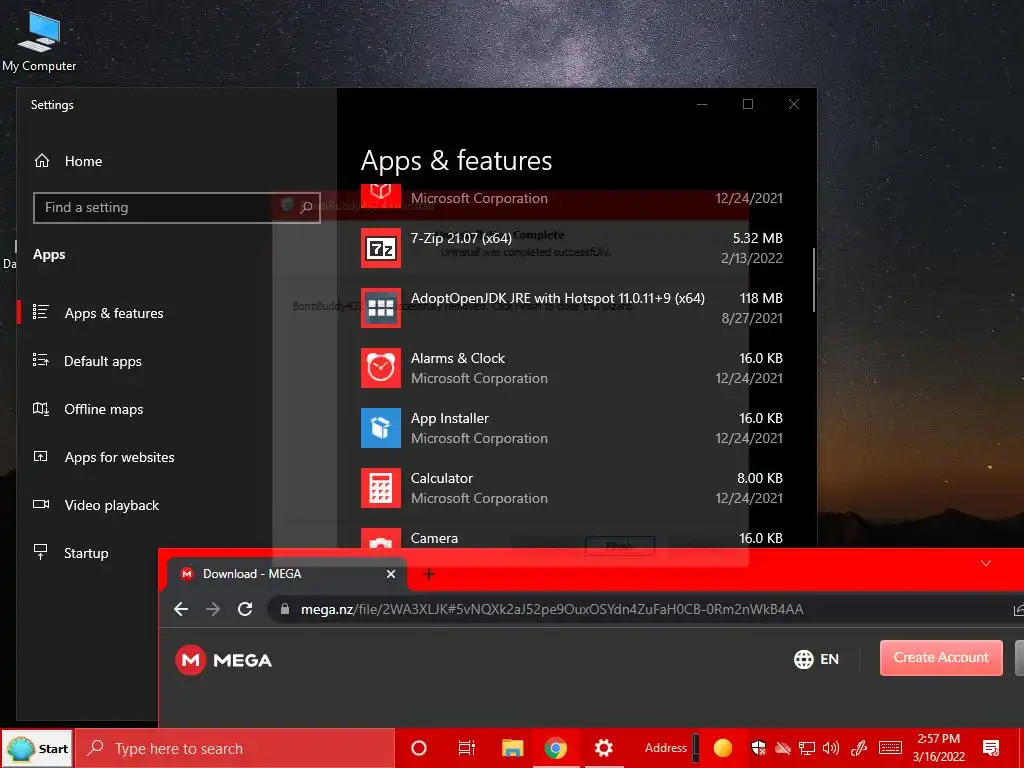Click the yellow circle tray icon
This screenshot has height=768, width=1024.
click(x=722, y=748)
